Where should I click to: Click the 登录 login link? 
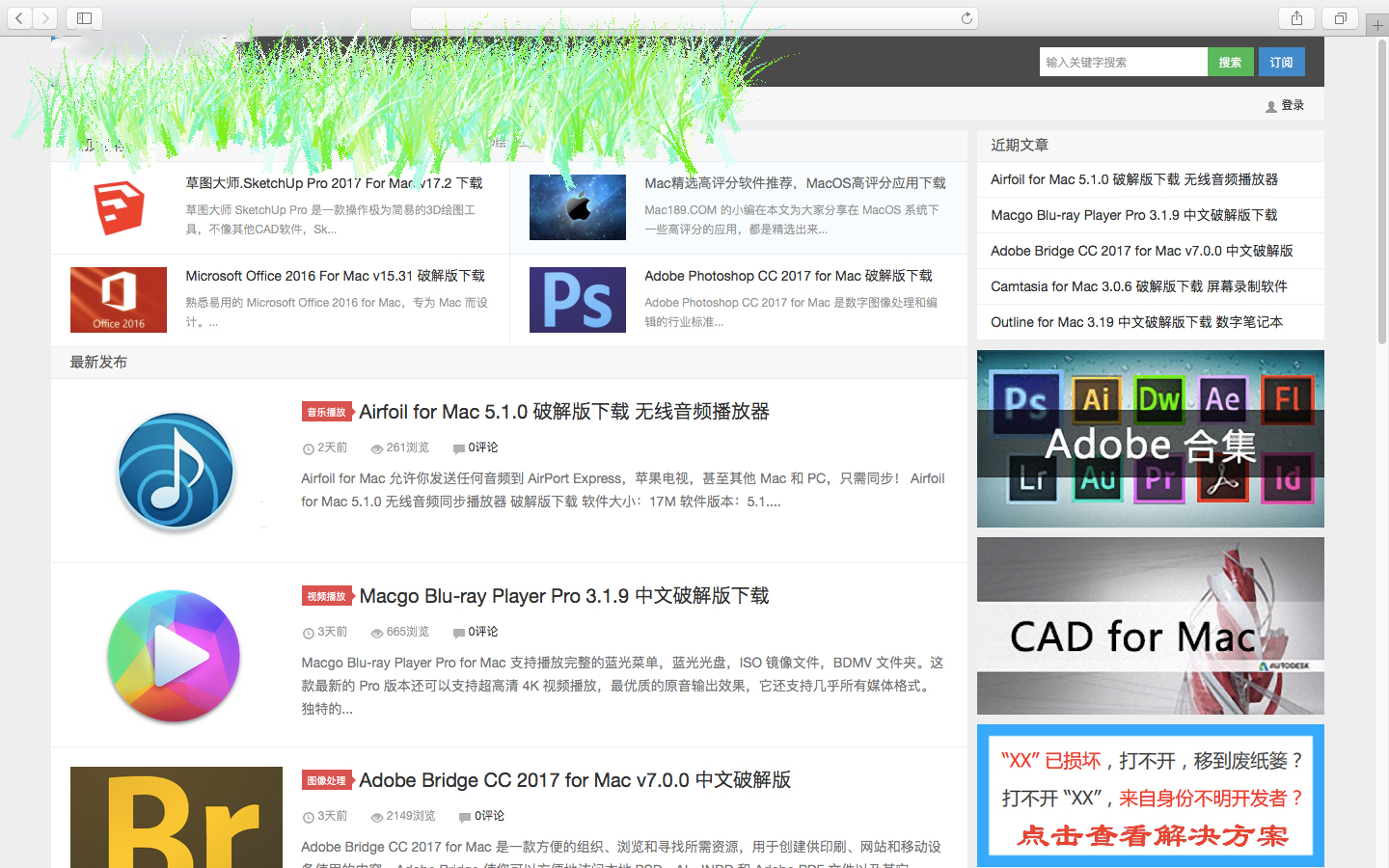[1293, 105]
